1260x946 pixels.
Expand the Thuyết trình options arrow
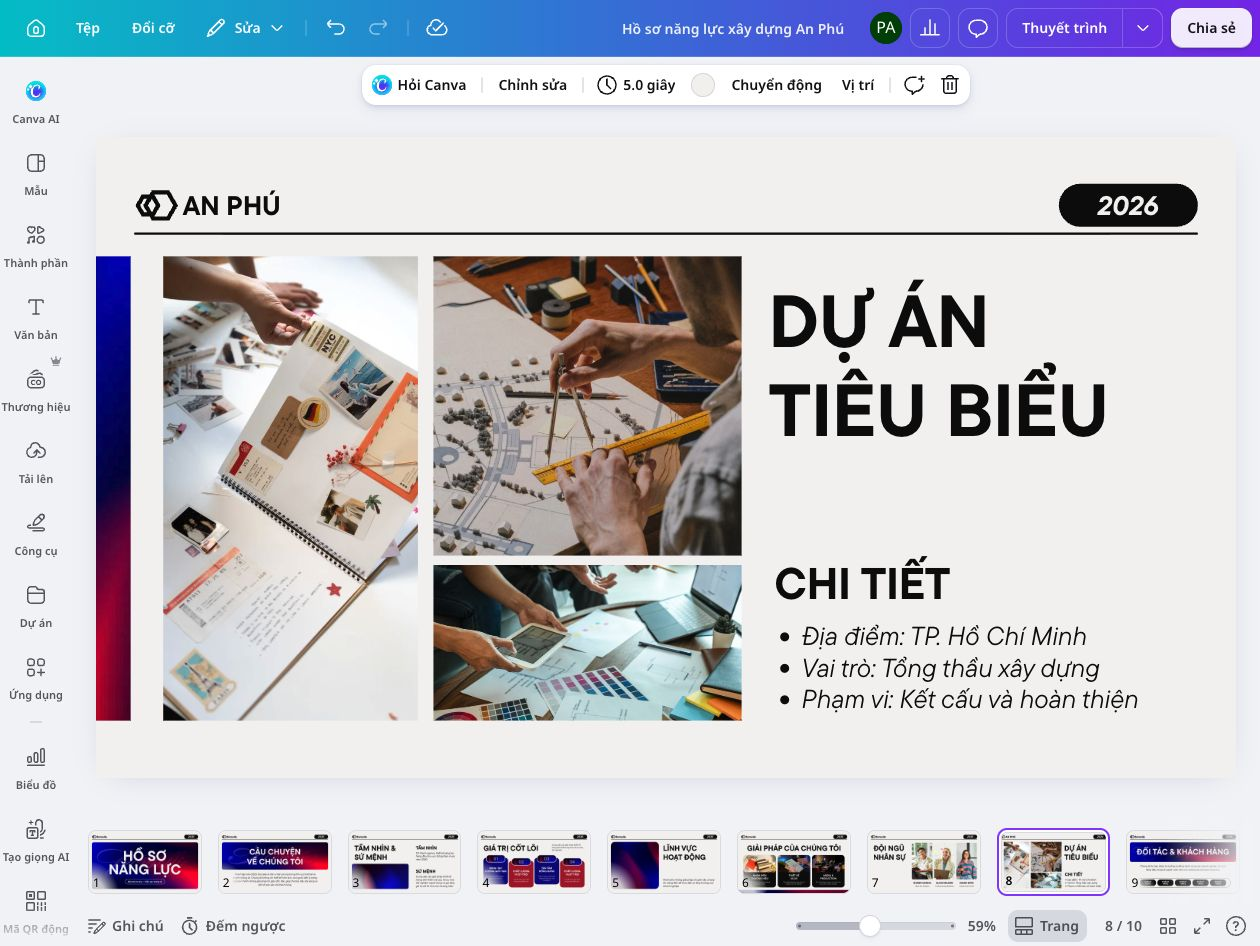pyautogui.click(x=1143, y=28)
